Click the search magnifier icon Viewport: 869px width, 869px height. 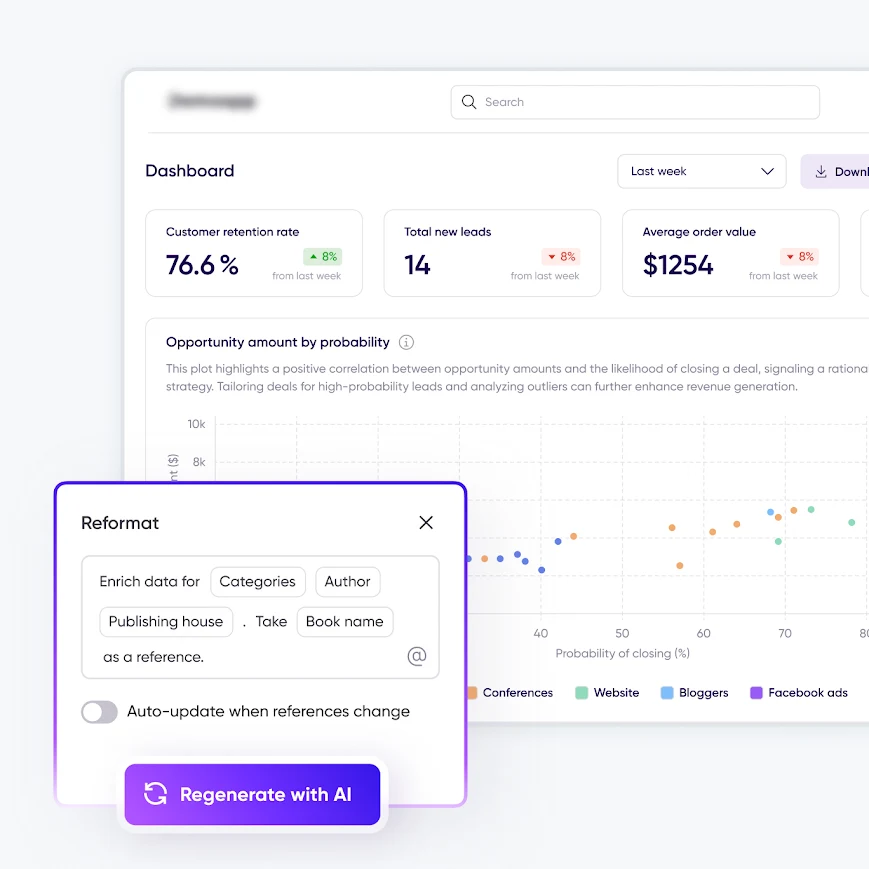point(469,102)
